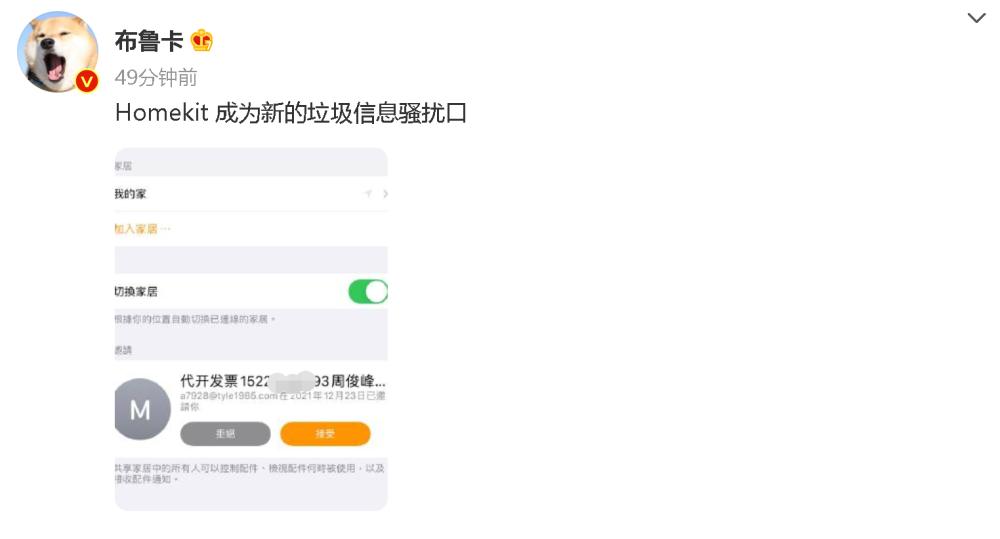The width and height of the screenshot is (1000, 539).
Task: Click the location arrow icon in 我的家 row
Action: pos(369,193)
